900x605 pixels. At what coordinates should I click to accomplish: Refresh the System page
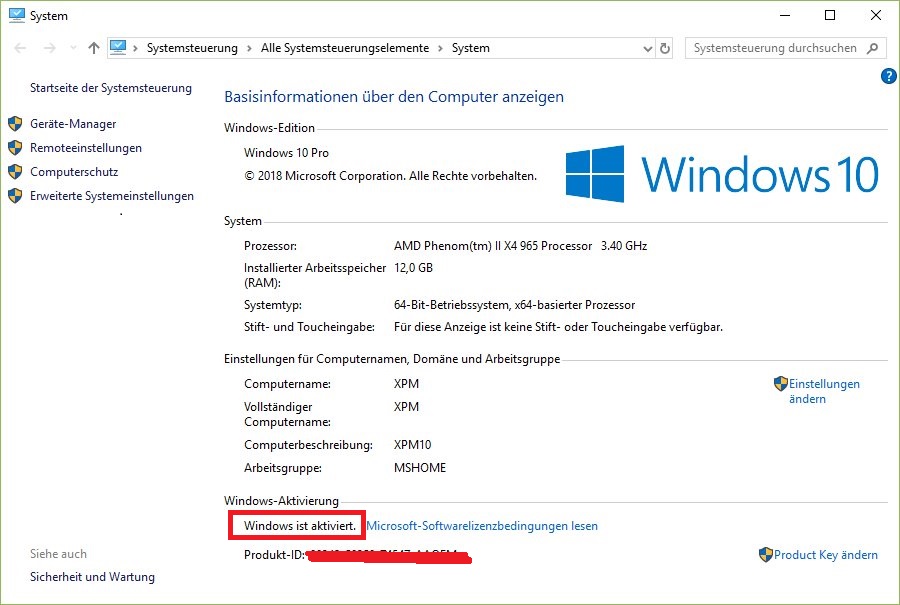click(x=665, y=48)
